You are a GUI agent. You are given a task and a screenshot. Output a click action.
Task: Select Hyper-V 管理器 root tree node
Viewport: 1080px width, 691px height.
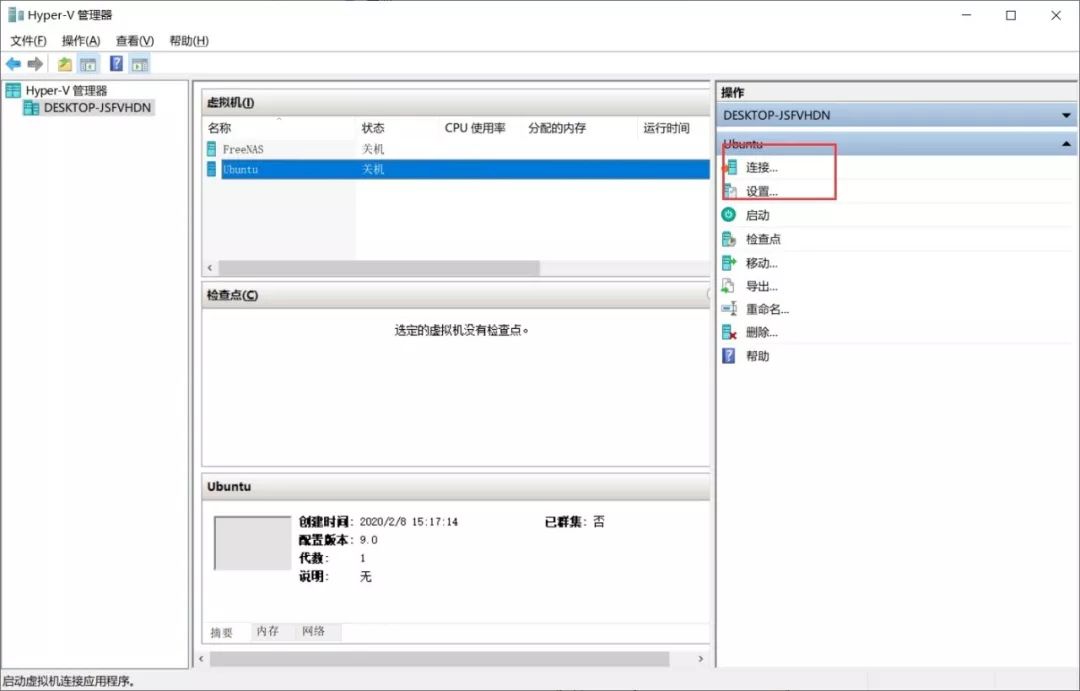66,90
